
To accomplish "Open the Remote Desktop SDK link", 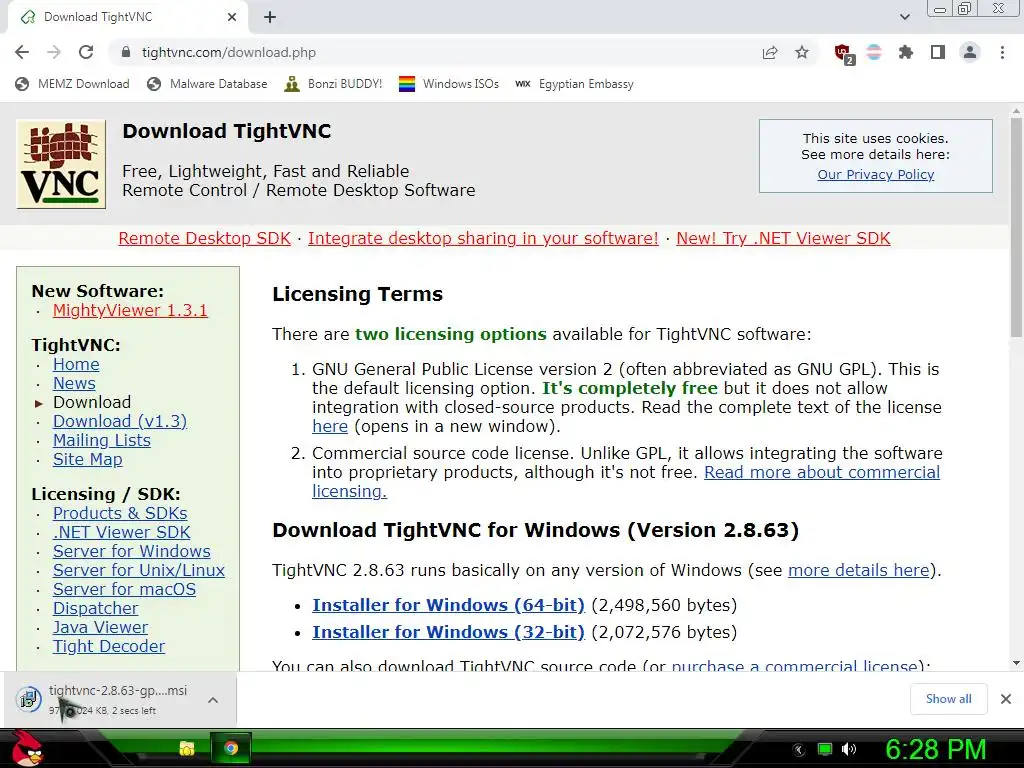I will (x=204, y=238).
